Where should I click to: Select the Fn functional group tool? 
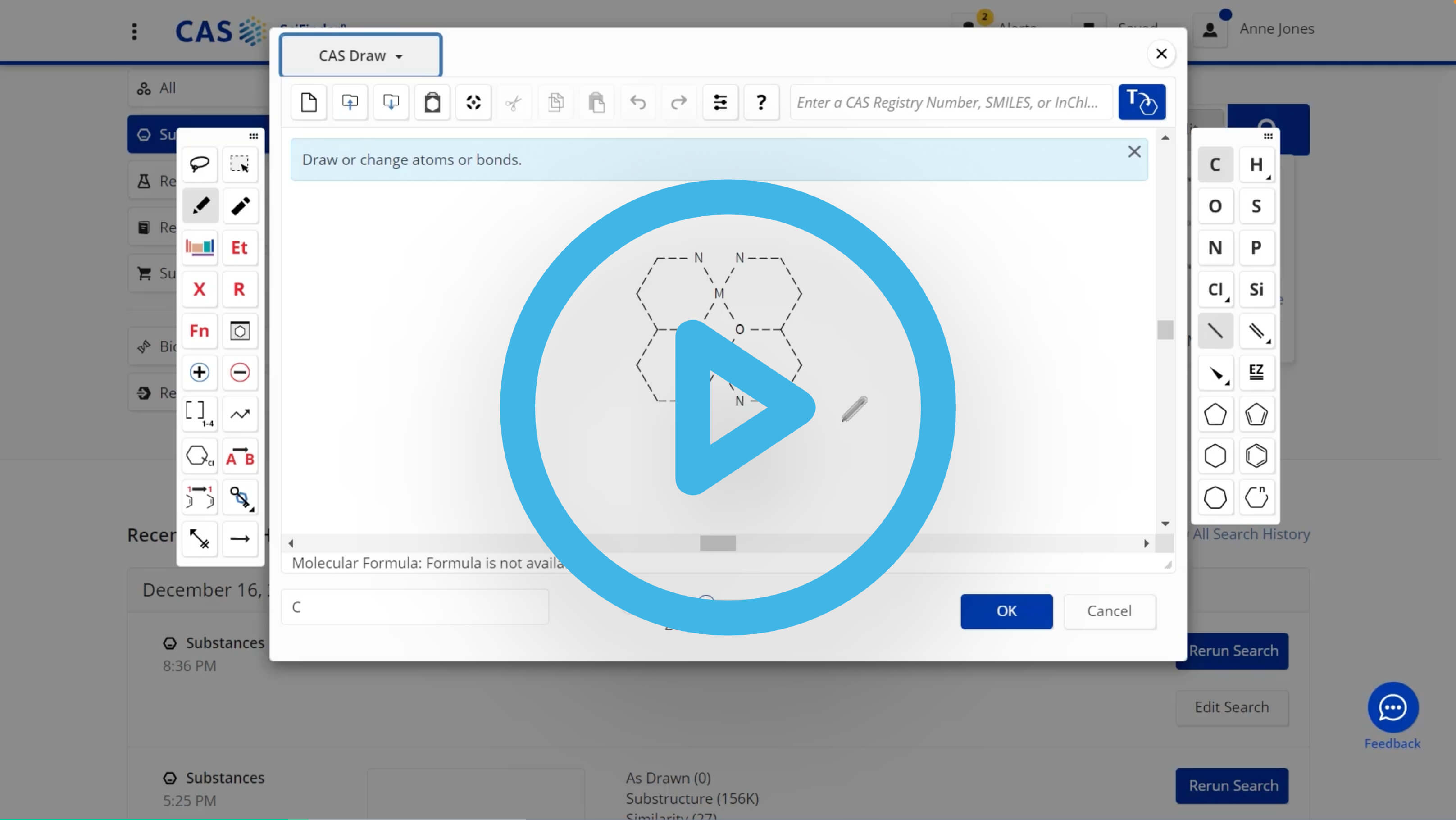[200, 331]
